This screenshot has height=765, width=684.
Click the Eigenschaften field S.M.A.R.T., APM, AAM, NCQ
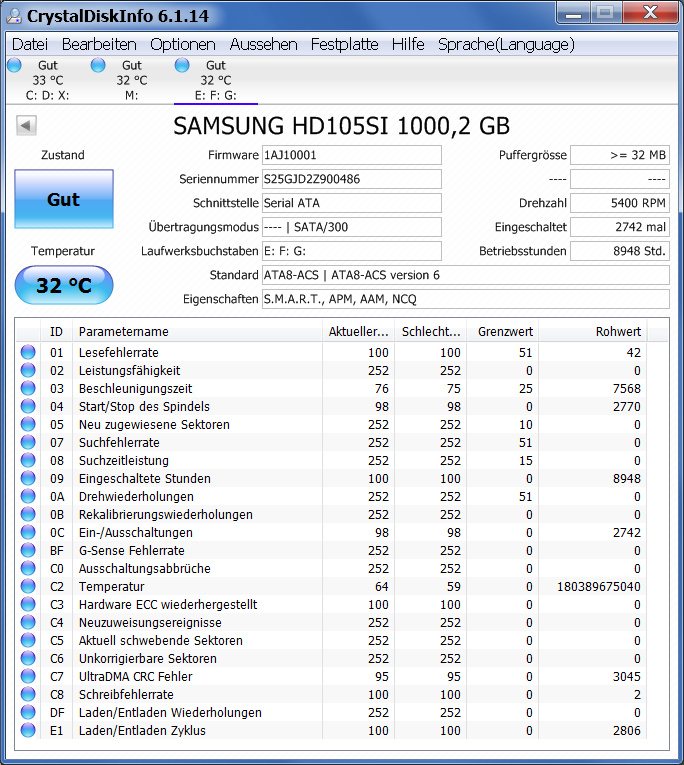[x=466, y=299]
